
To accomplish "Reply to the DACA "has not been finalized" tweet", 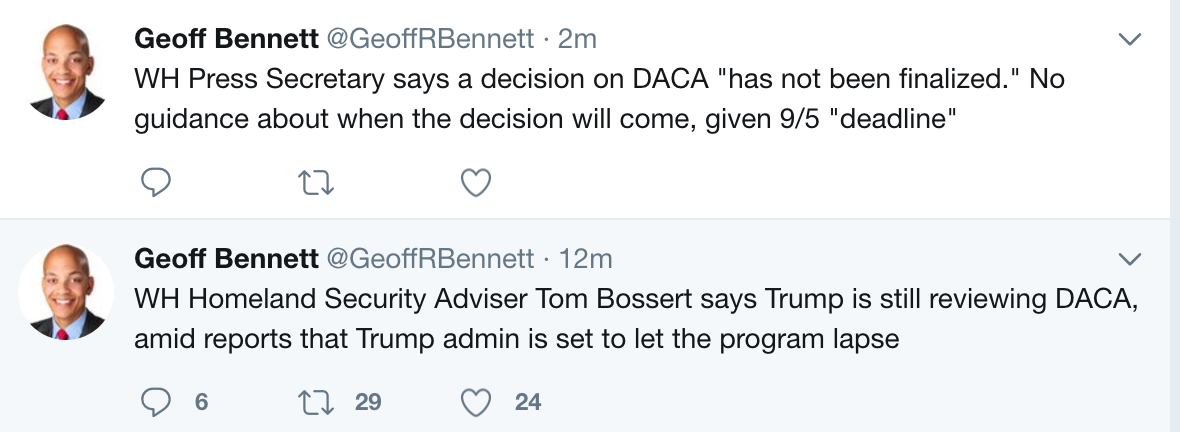I will [x=156, y=181].
